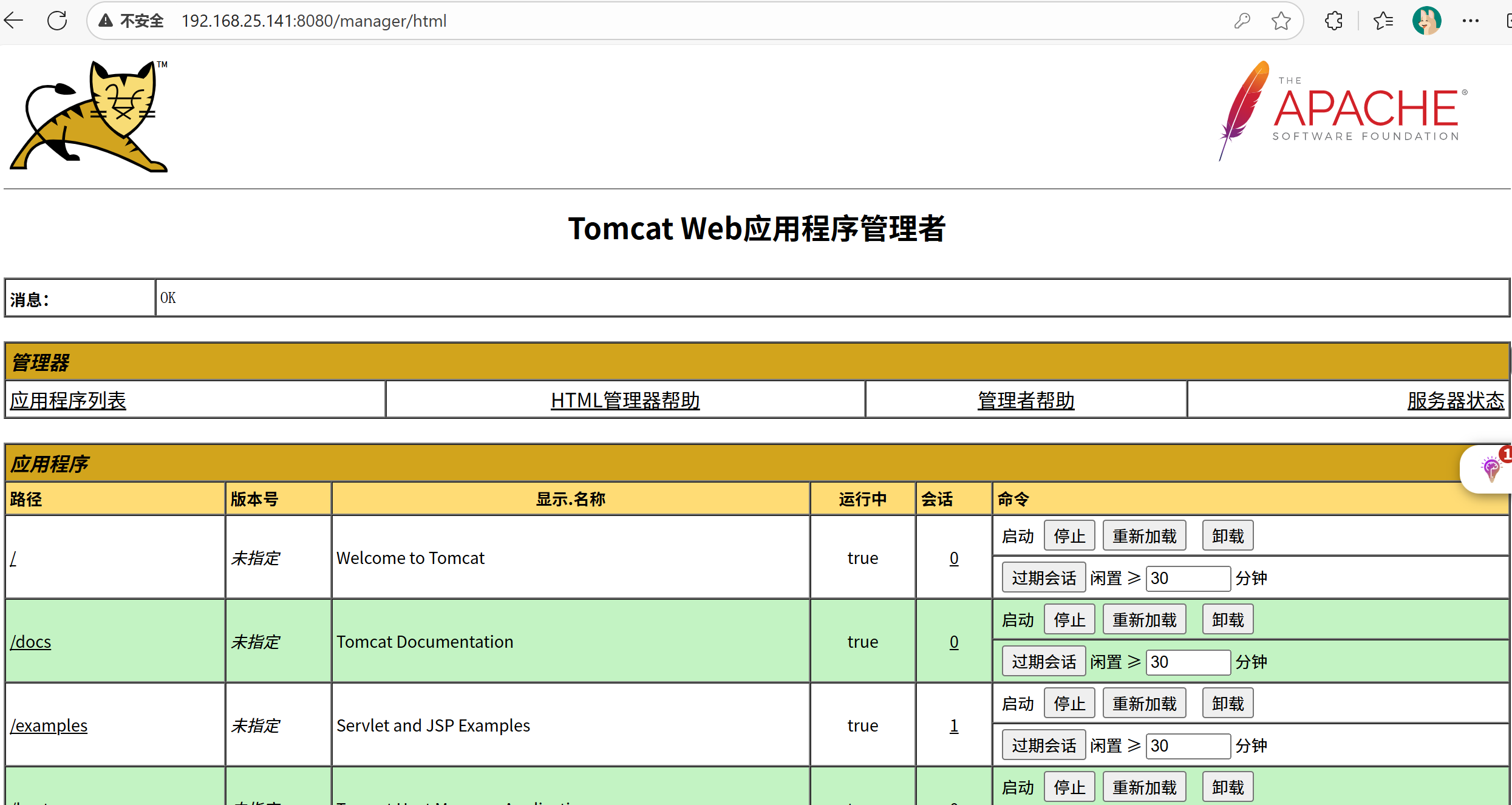Click 重新加载 for Servlet and JSP Examples
Viewport: 1512px width, 805px height.
click(x=1145, y=704)
